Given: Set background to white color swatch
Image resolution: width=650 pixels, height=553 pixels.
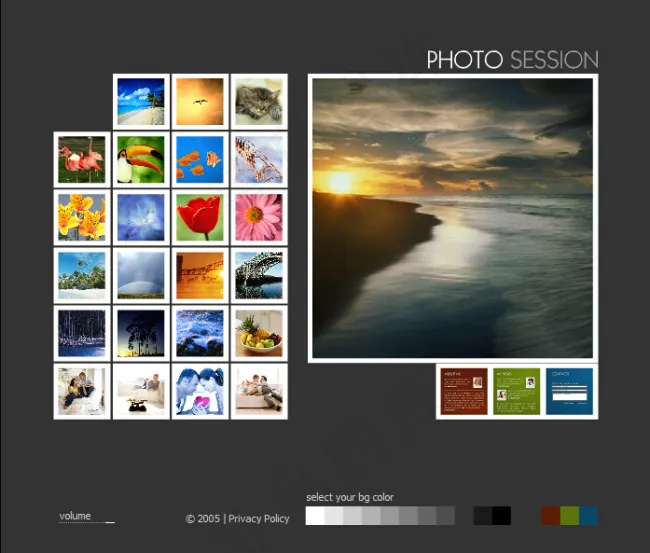Looking at the screenshot, I should pyautogui.click(x=315, y=516).
